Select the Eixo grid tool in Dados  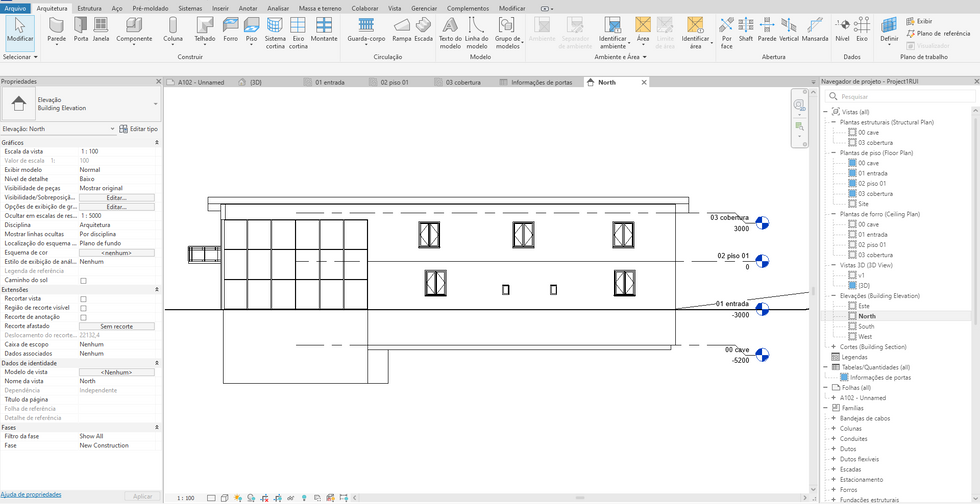click(862, 30)
